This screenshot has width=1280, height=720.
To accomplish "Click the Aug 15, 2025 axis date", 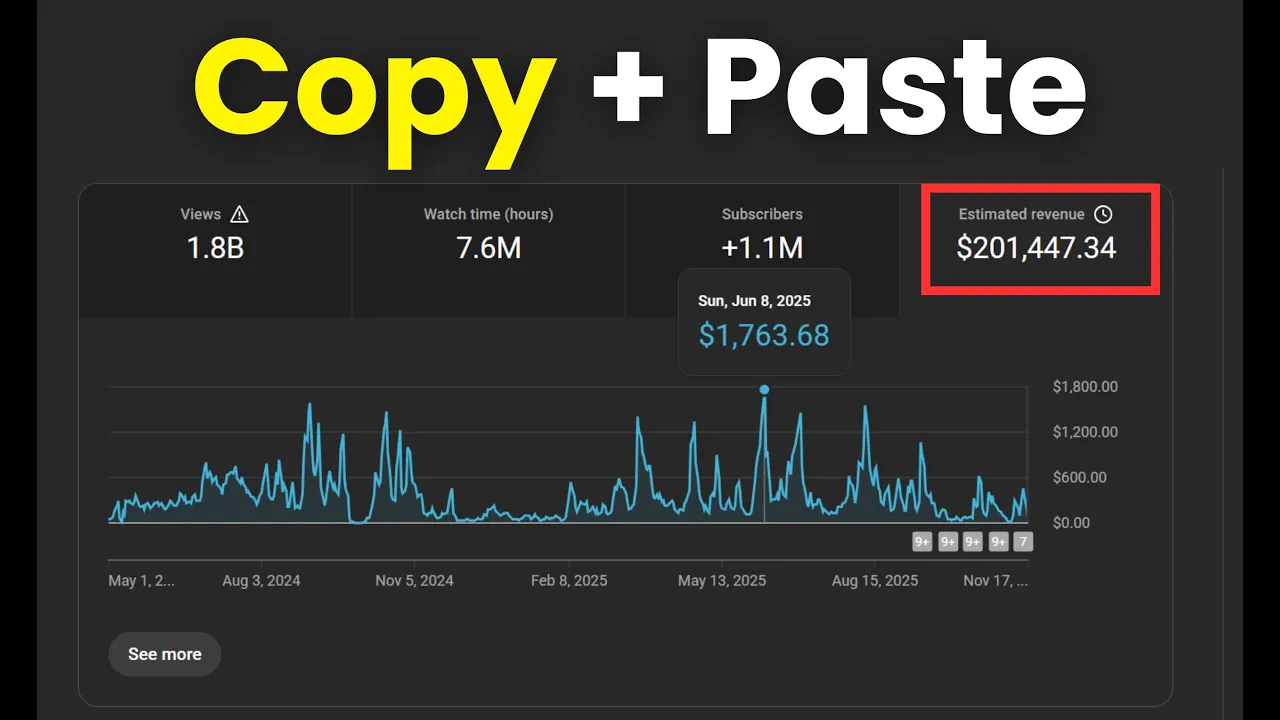I will [875, 581].
